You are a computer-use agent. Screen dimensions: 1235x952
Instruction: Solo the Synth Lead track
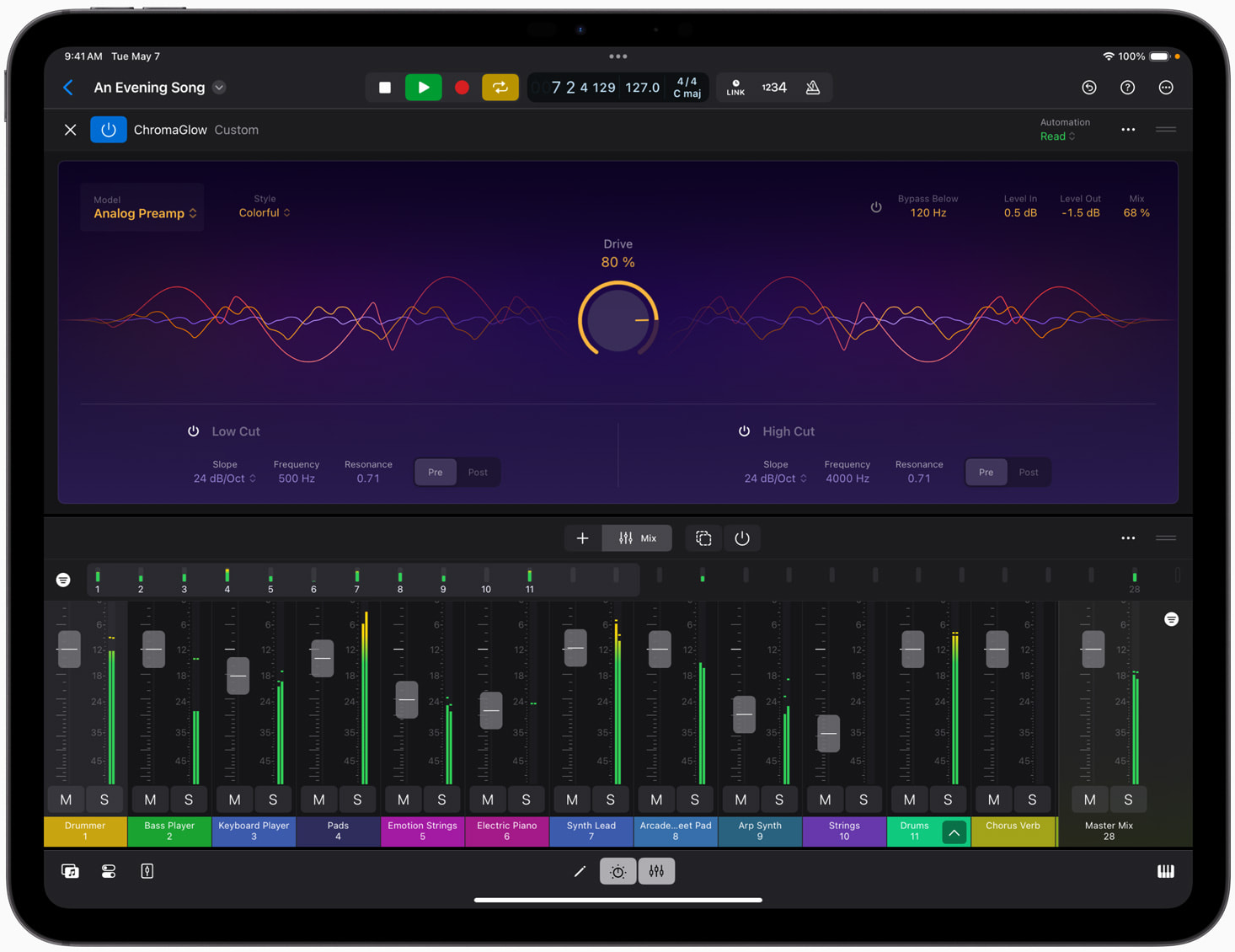pyautogui.click(x=610, y=800)
